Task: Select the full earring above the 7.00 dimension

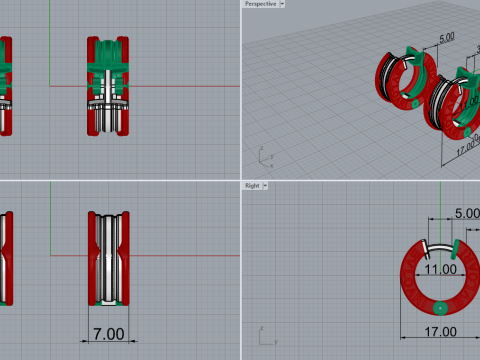Action: [x=109, y=258]
